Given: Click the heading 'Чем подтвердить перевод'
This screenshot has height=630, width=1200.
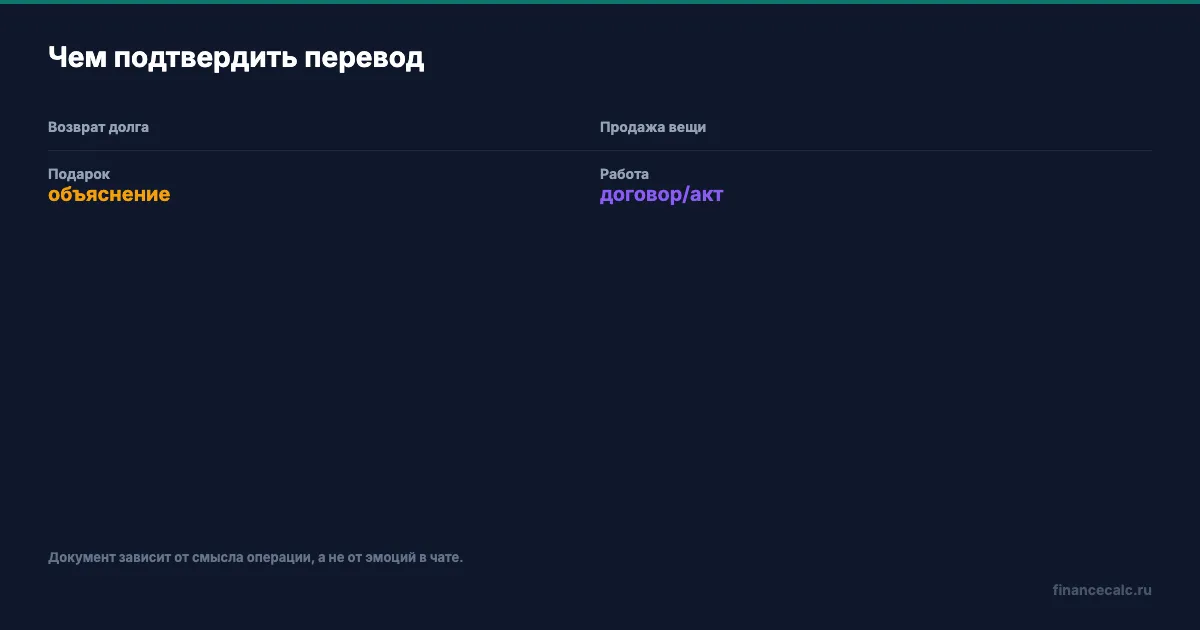Looking at the screenshot, I should 236,58.
